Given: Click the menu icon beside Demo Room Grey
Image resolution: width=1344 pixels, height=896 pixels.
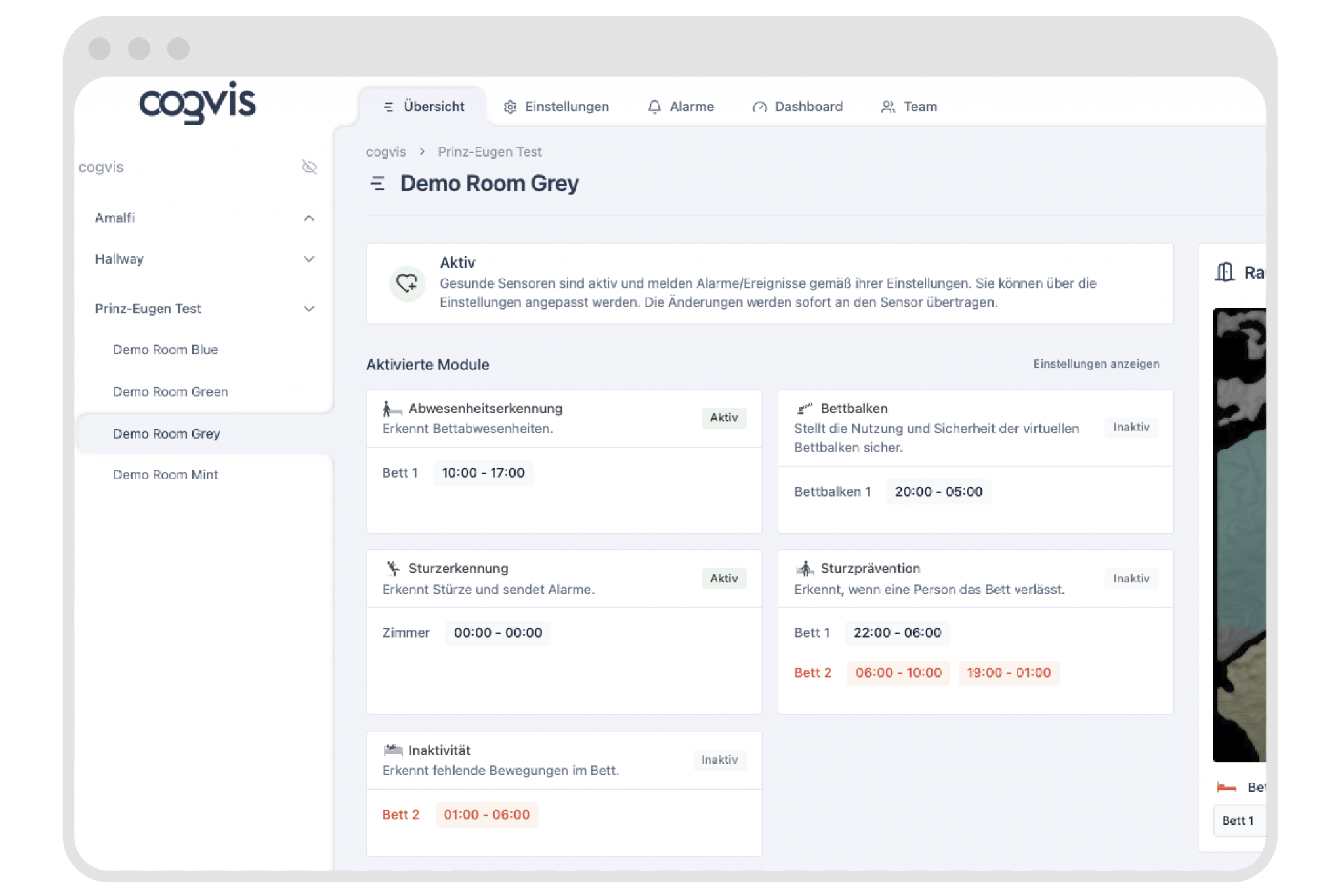Looking at the screenshot, I should pos(377,184).
